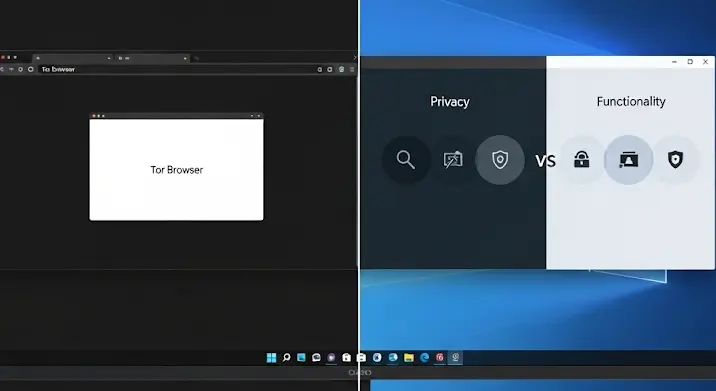Open the hamburger menu in the dark browser toolbar
This screenshot has height=391, width=716.
pos(352,69)
